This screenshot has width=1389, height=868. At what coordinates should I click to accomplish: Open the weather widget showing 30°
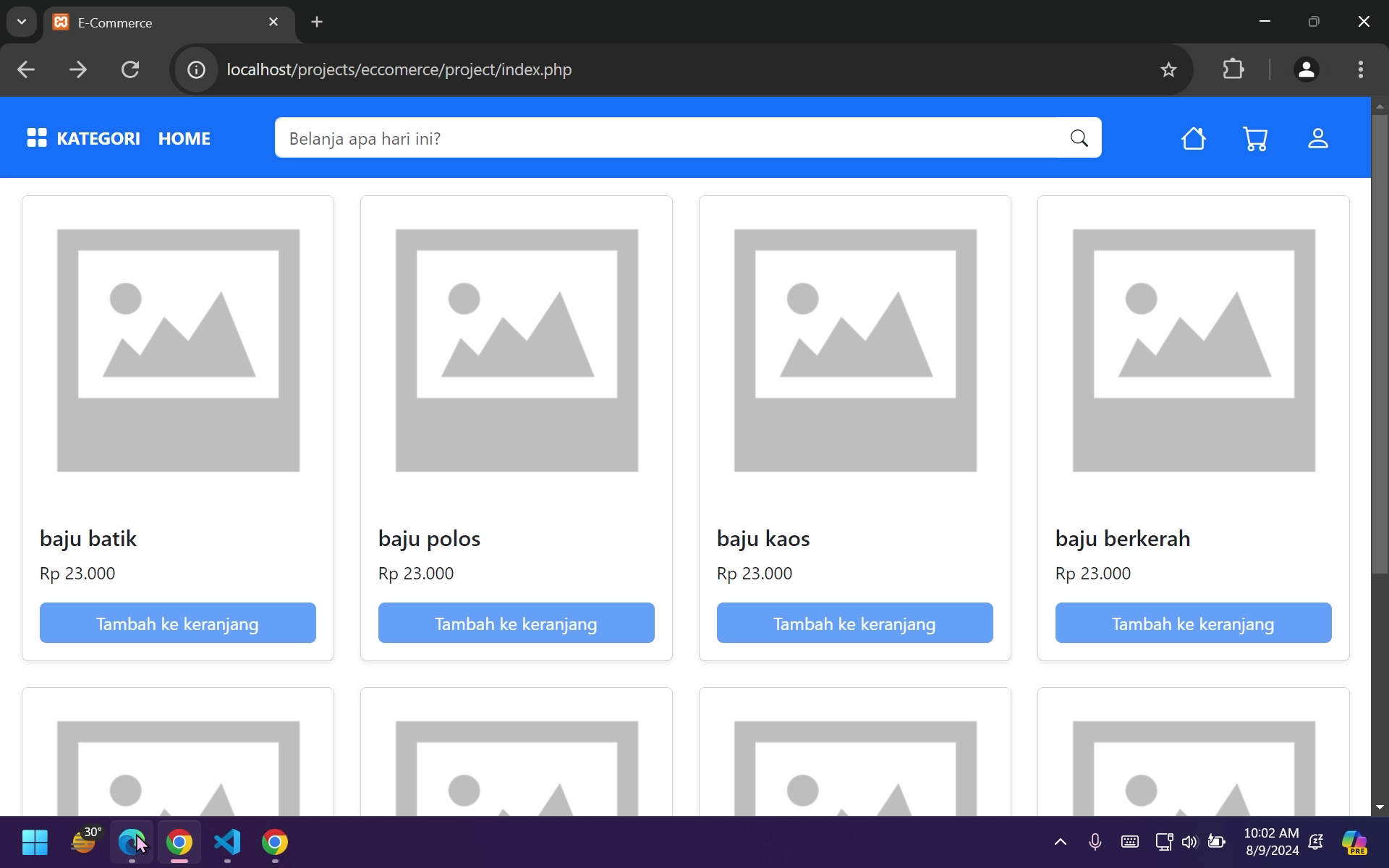coord(85,841)
